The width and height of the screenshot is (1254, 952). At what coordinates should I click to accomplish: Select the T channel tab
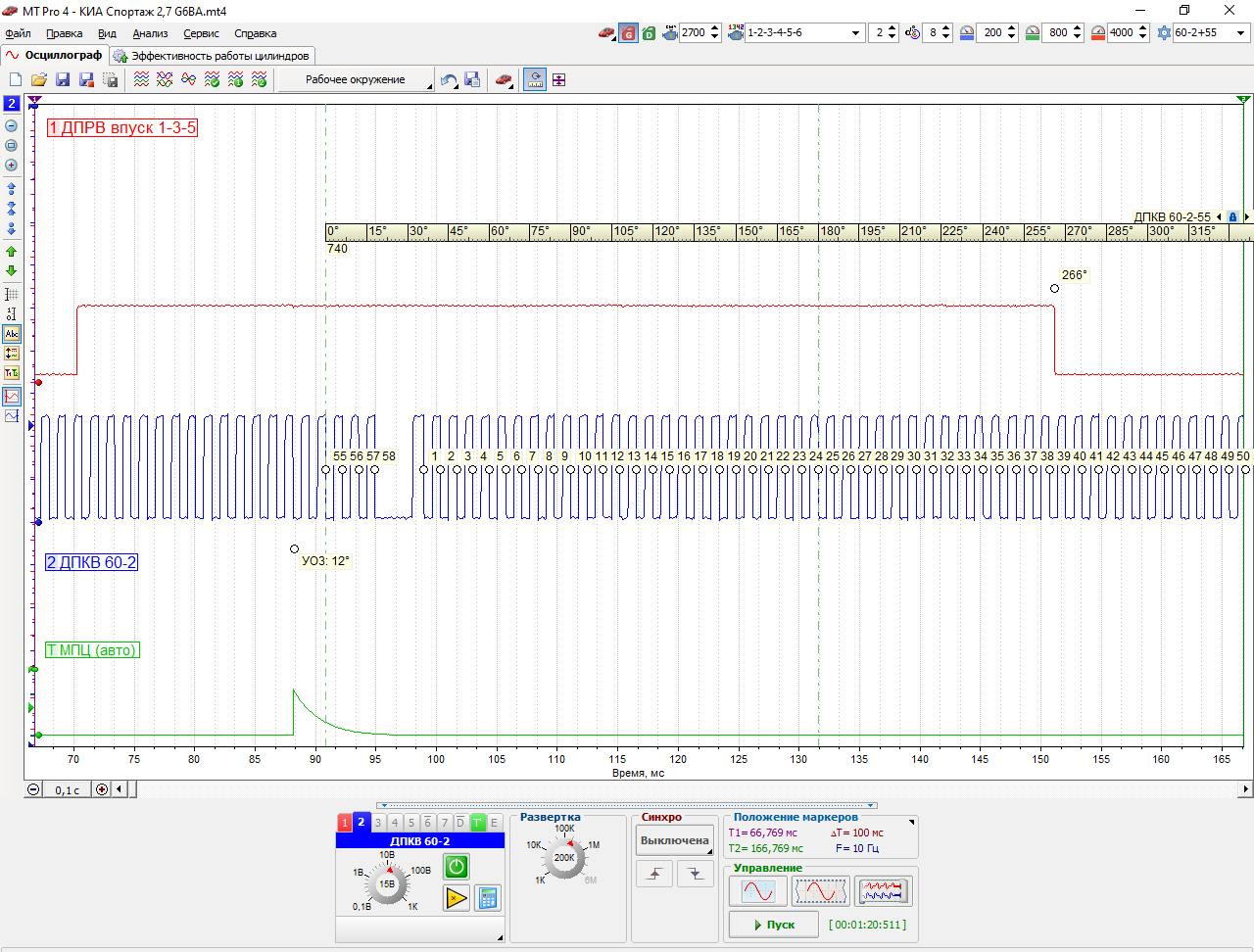(x=477, y=823)
